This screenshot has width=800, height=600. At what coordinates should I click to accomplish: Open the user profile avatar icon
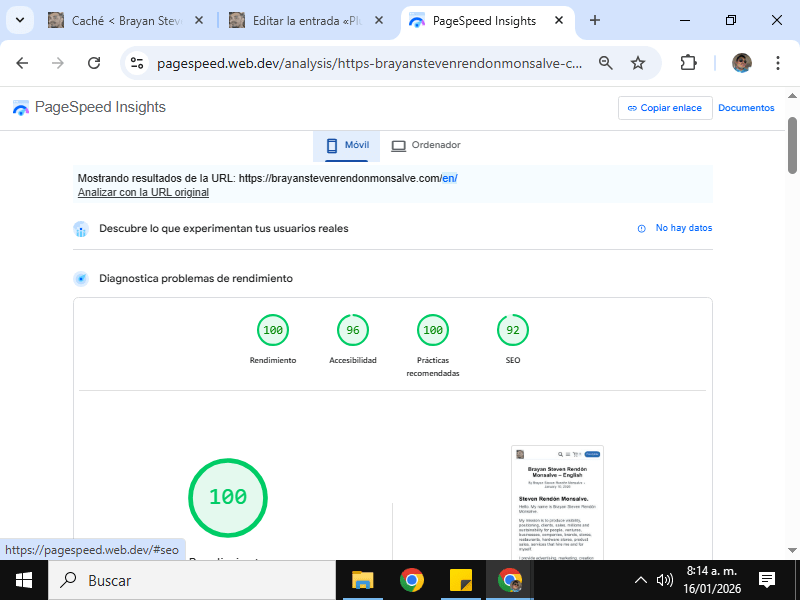pos(741,63)
